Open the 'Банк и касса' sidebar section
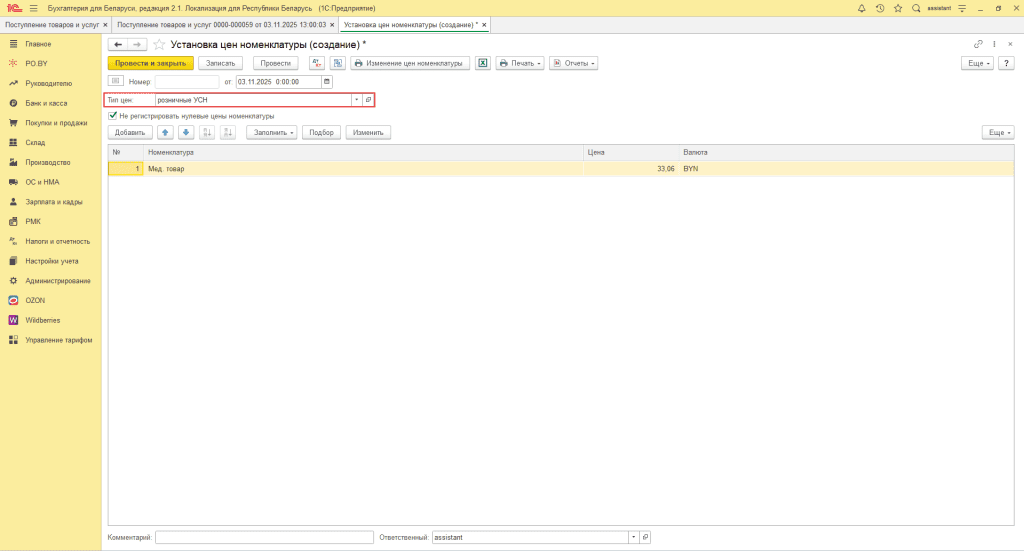 (x=46, y=103)
